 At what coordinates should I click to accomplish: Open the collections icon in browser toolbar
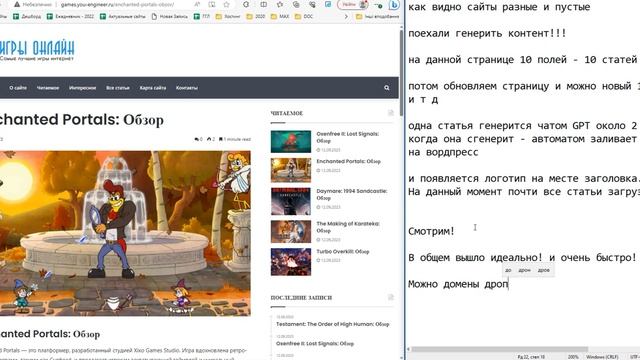pyautogui.click(x=296, y=4)
